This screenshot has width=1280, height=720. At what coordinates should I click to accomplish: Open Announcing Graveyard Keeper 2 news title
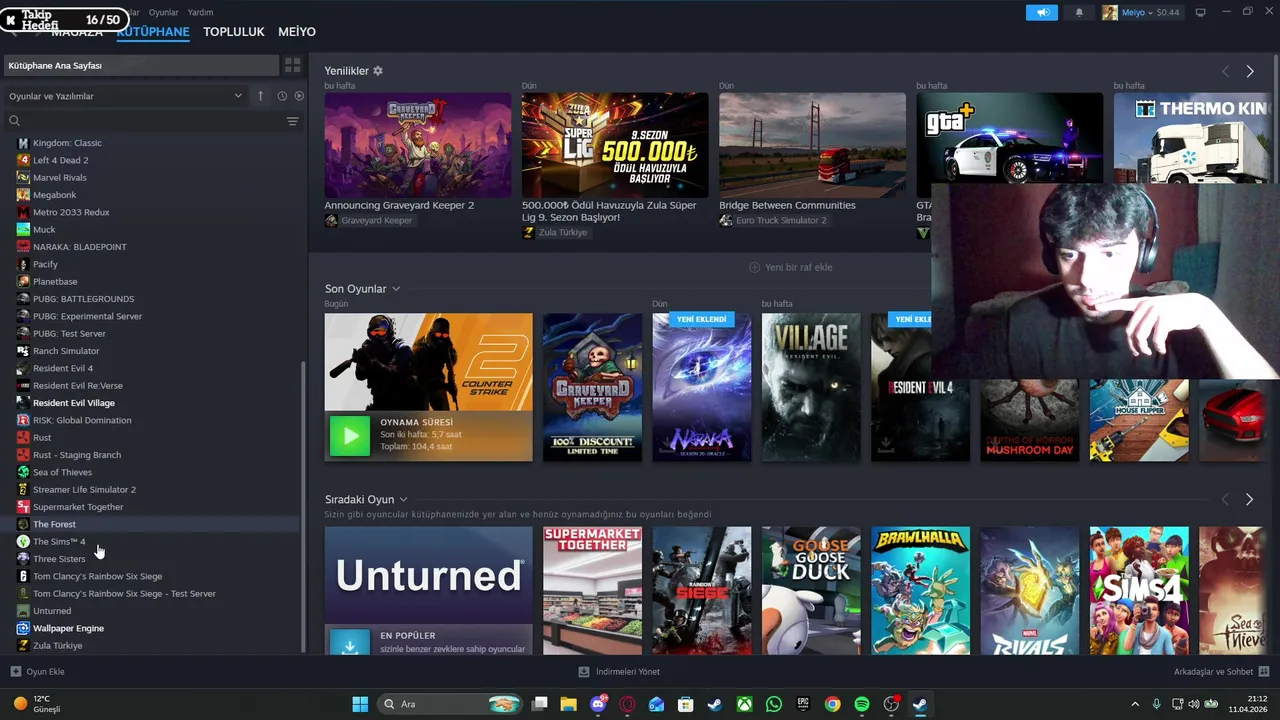tap(399, 205)
